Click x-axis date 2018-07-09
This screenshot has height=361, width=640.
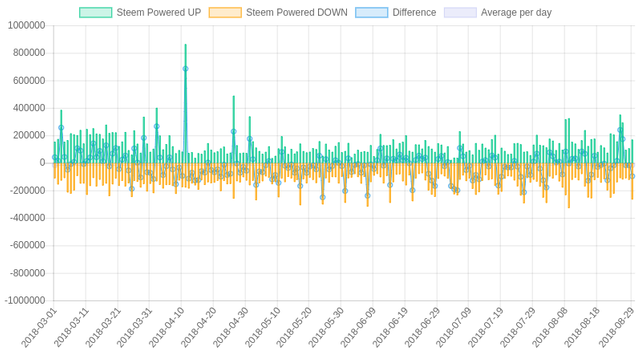(x=453, y=328)
